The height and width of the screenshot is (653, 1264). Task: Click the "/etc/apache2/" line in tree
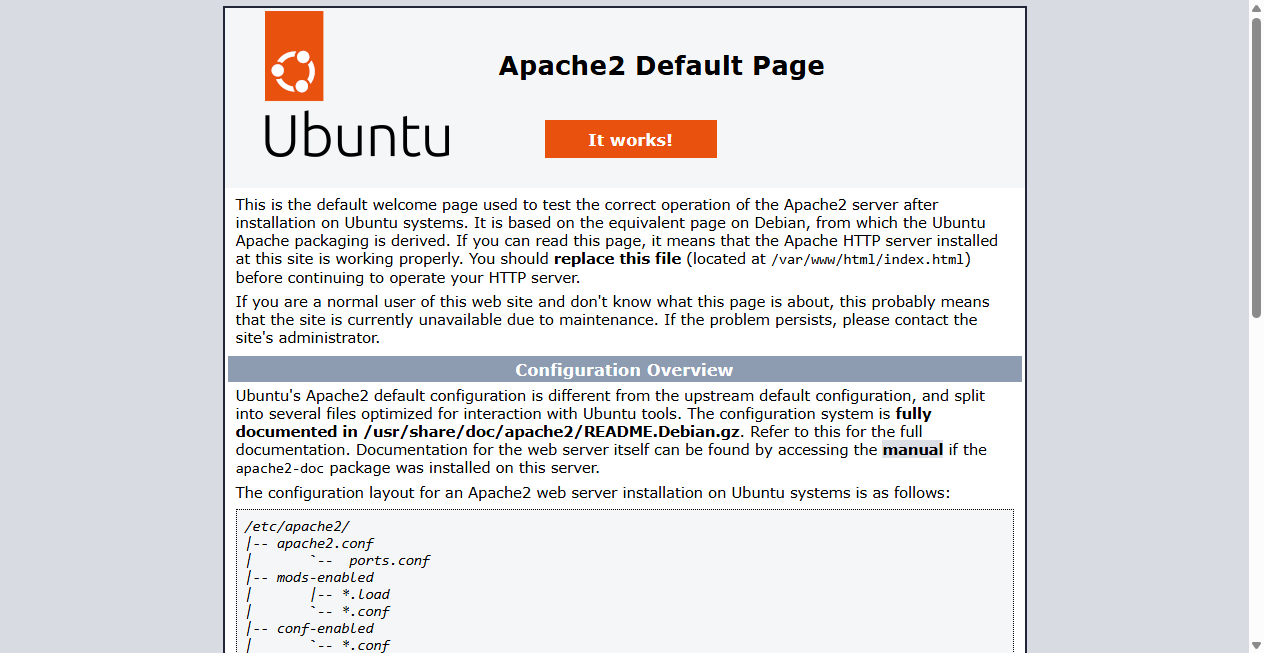coord(297,527)
